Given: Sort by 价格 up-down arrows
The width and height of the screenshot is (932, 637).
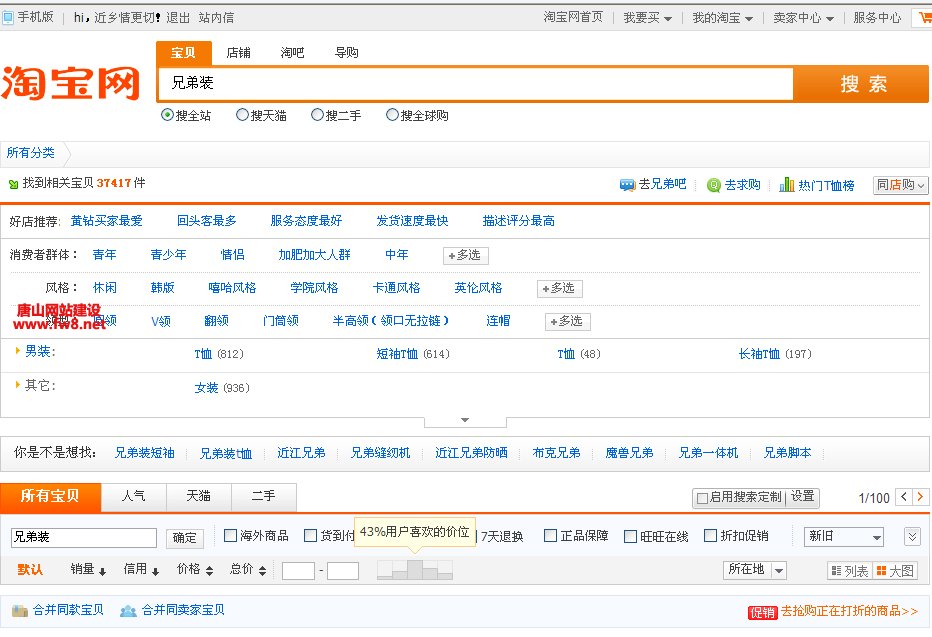Looking at the screenshot, I should point(209,570).
